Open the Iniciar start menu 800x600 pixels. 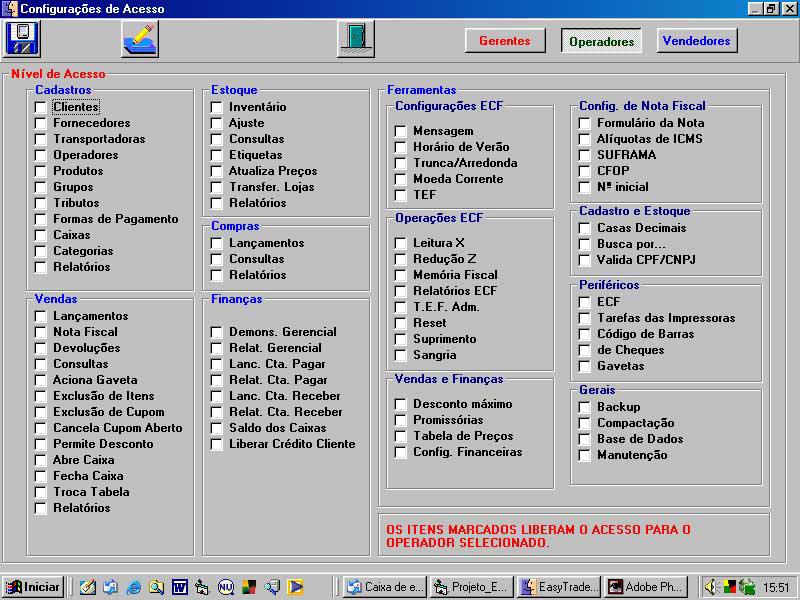pyautogui.click(x=32, y=587)
